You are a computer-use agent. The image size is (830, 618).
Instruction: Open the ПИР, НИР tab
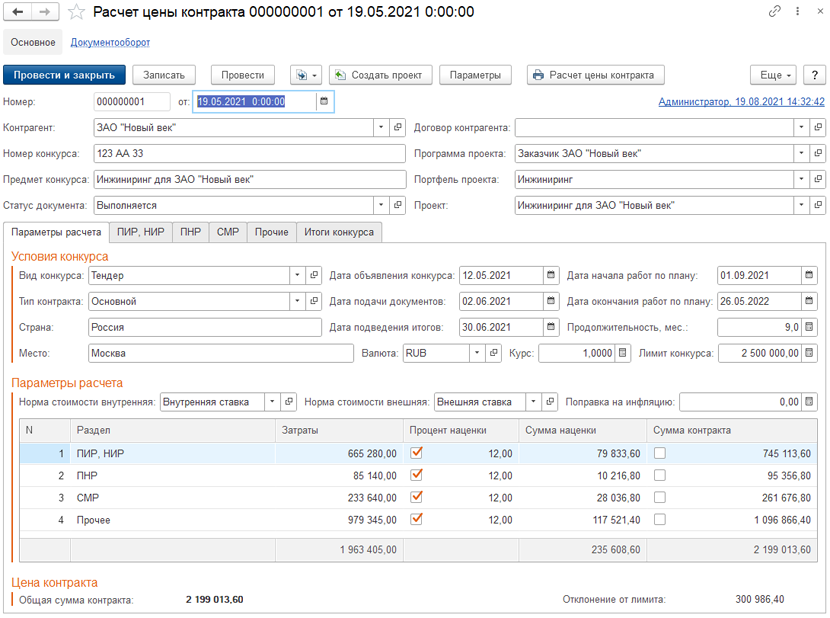click(140, 232)
